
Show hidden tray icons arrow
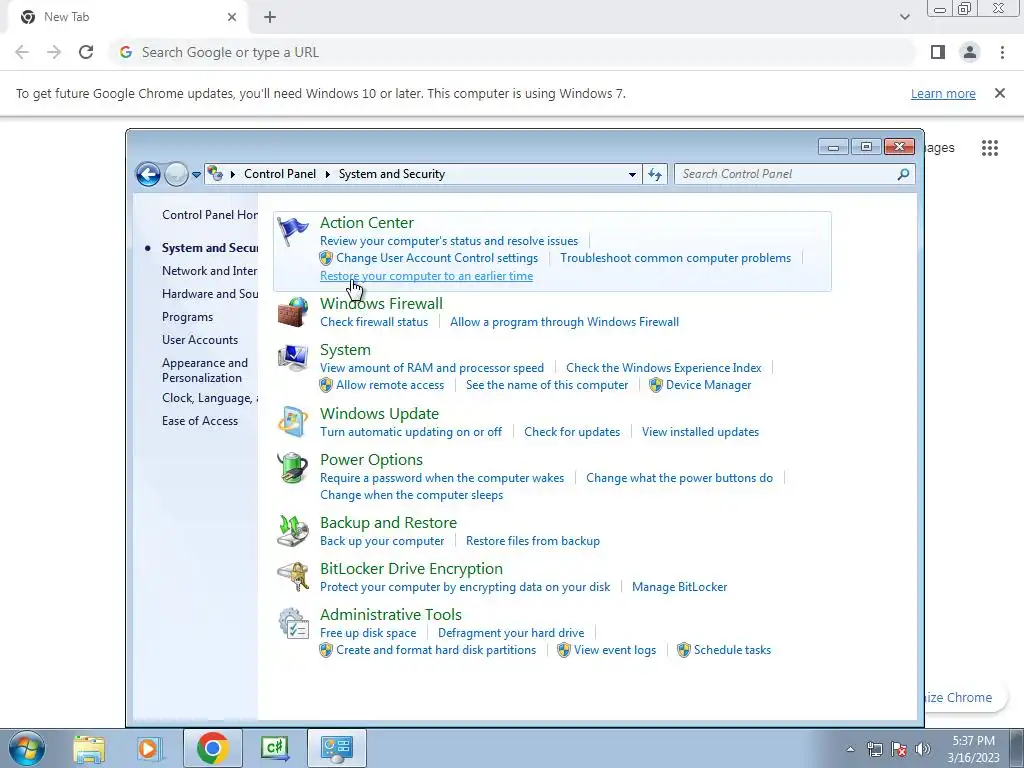coord(850,749)
